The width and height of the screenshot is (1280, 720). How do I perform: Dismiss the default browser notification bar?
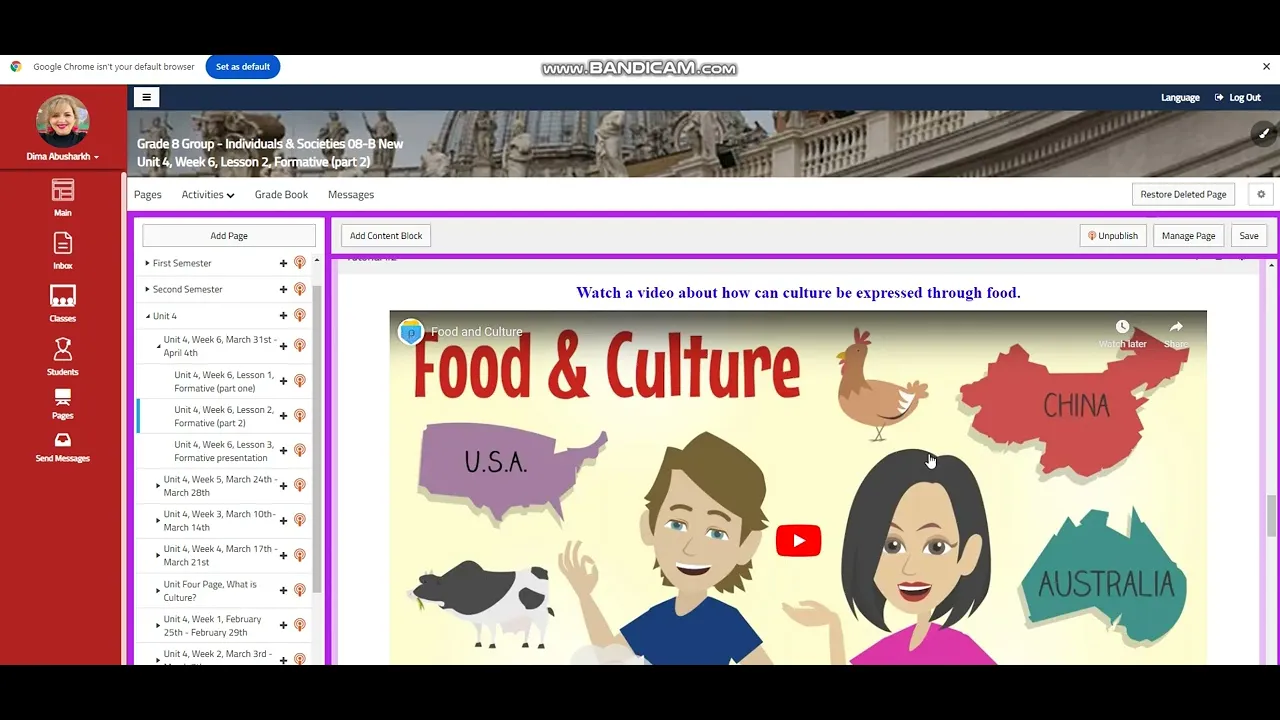[x=1266, y=67]
